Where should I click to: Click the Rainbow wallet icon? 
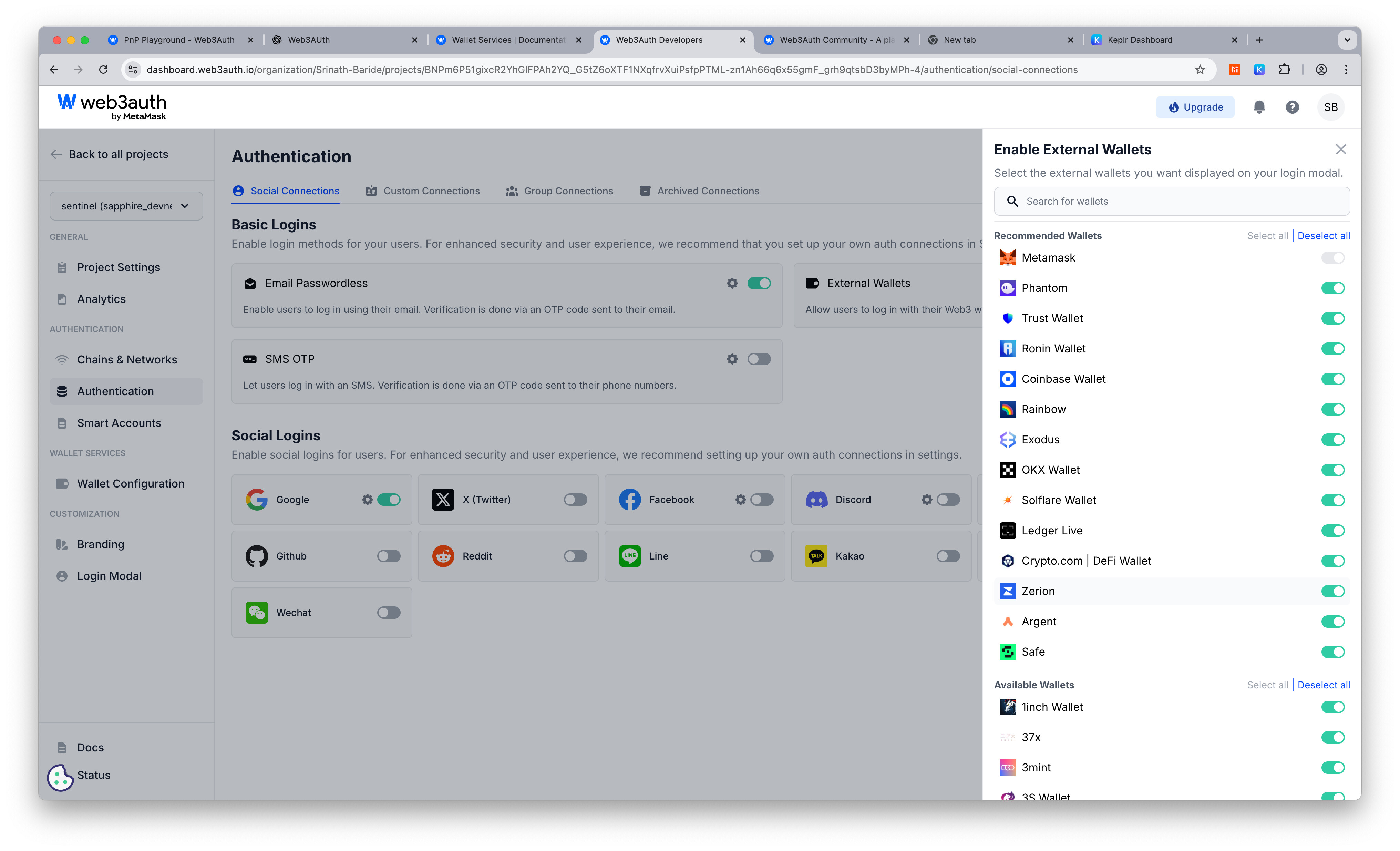pos(1007,409)
